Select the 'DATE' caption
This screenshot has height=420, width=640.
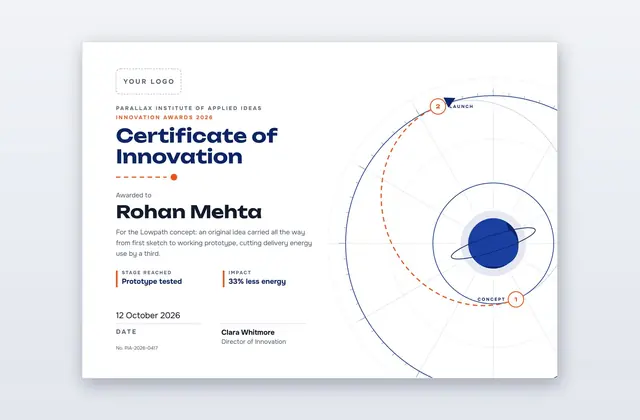pos(126,331)
